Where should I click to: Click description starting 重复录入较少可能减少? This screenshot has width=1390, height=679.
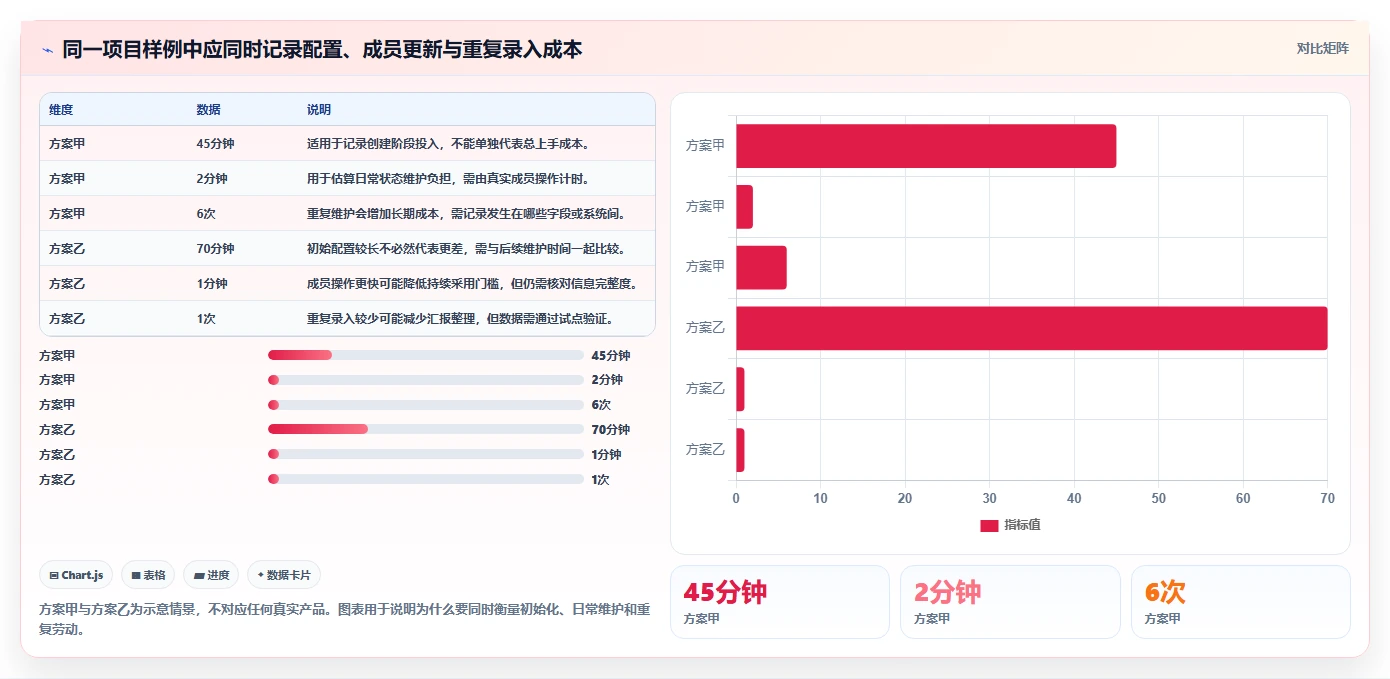tap(460, 319)
